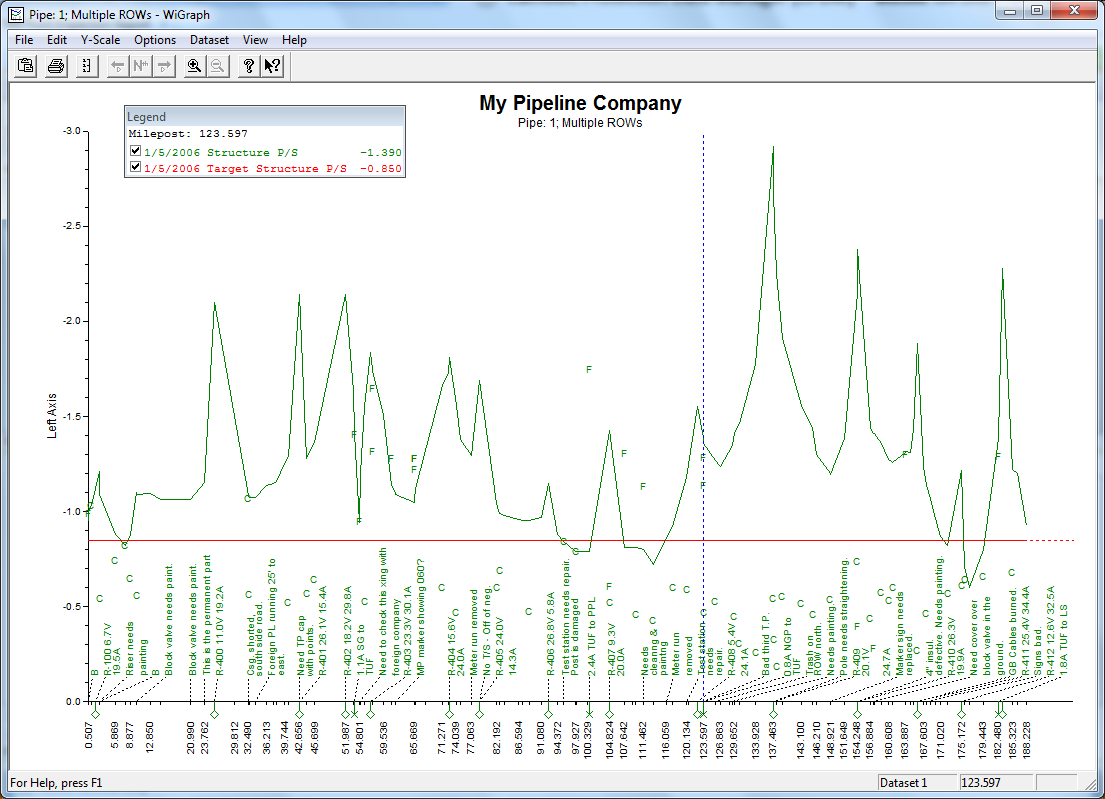Screen dimensions: 1105x799
Task: Click the Pipe: 1; Multiple ROWs subtitle
Action: click(580, 123)
